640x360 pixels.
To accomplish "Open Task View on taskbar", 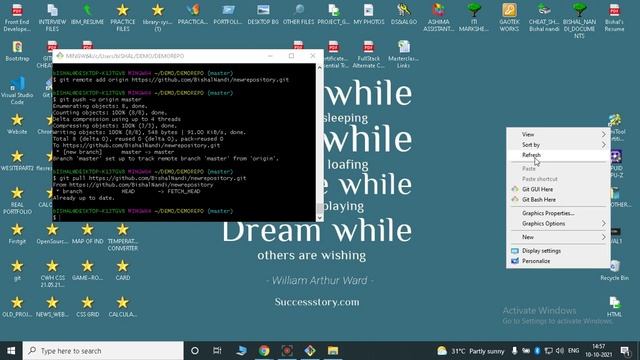I will [x=217, y=351].
